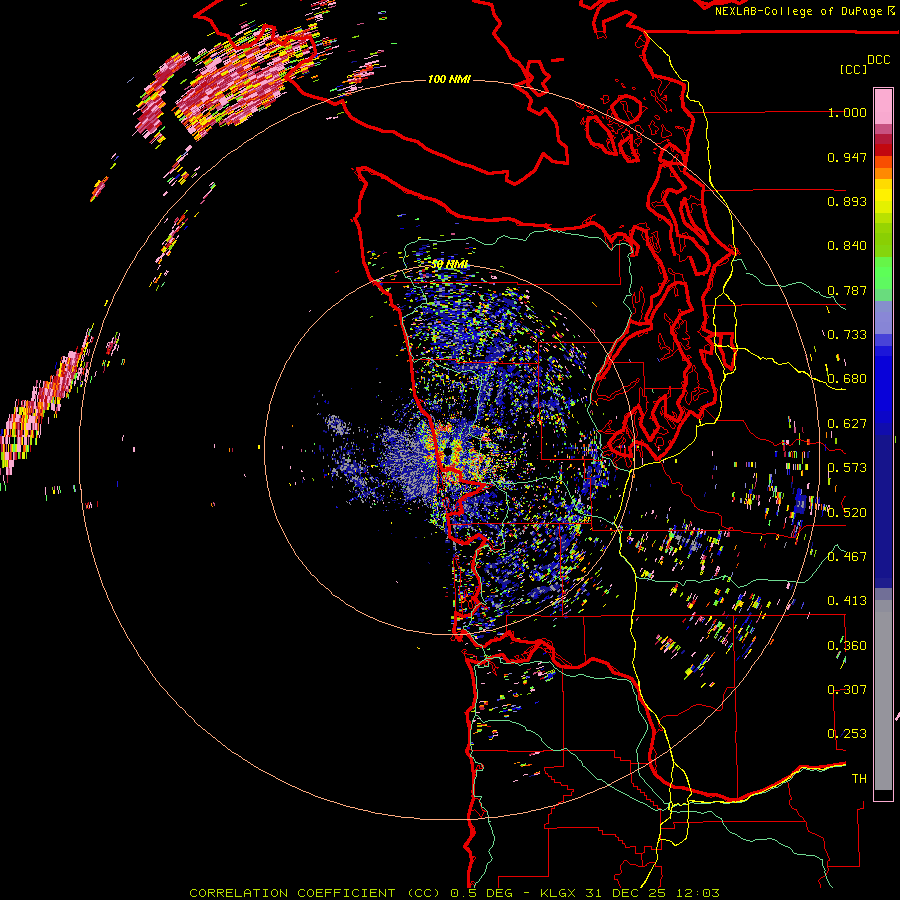900x900 pixels.
Task: Click the 100 NMI range ring label
Action: tap(449, 79)
